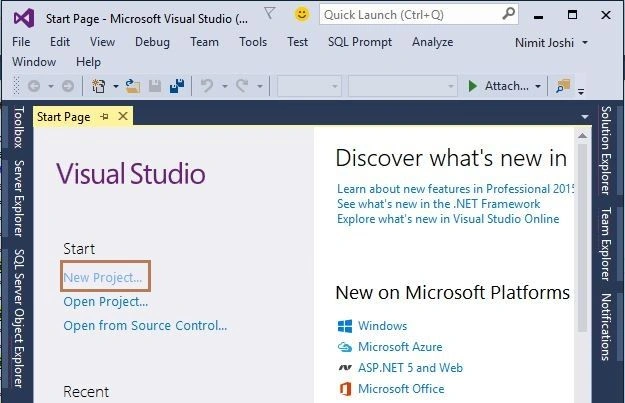Expand the back navigation history dropdown
625x403 pixels.
(51, 86)
